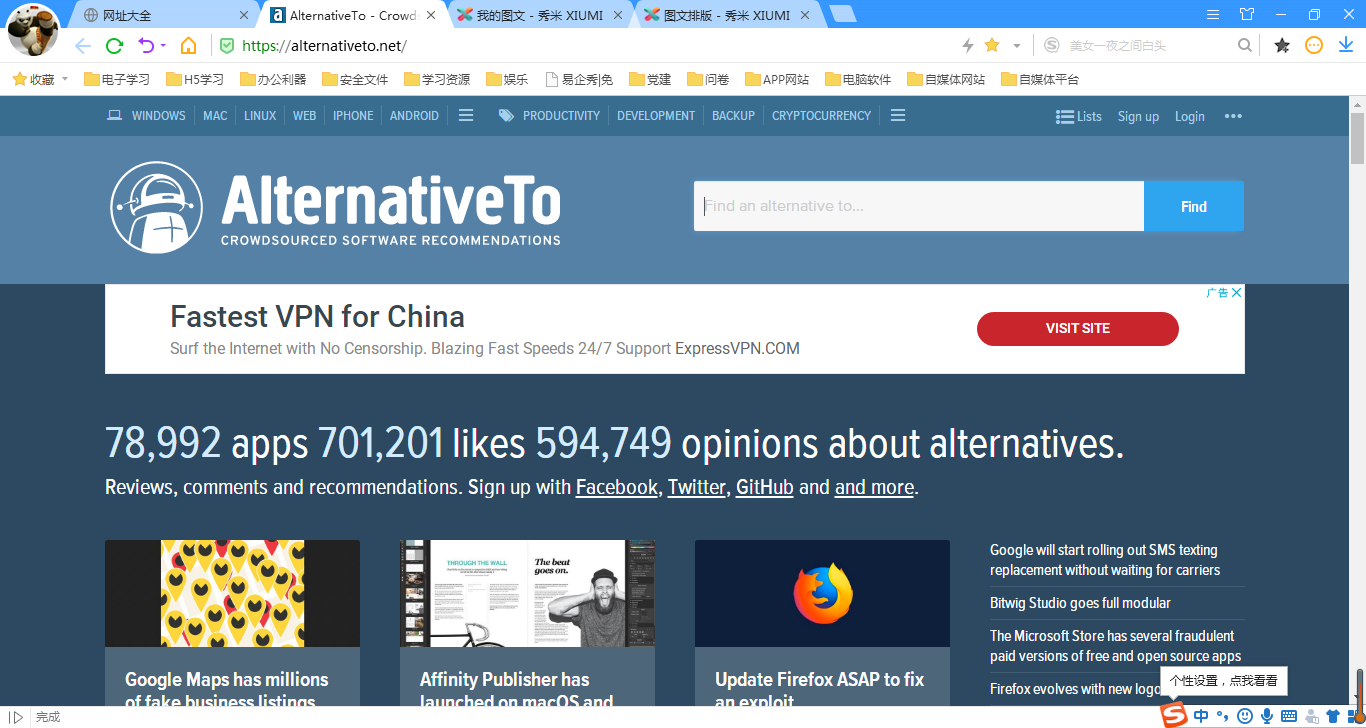Open the 办公利器 bookmark folder
The image size is (1366, 728).
click(x=273, y=79)
